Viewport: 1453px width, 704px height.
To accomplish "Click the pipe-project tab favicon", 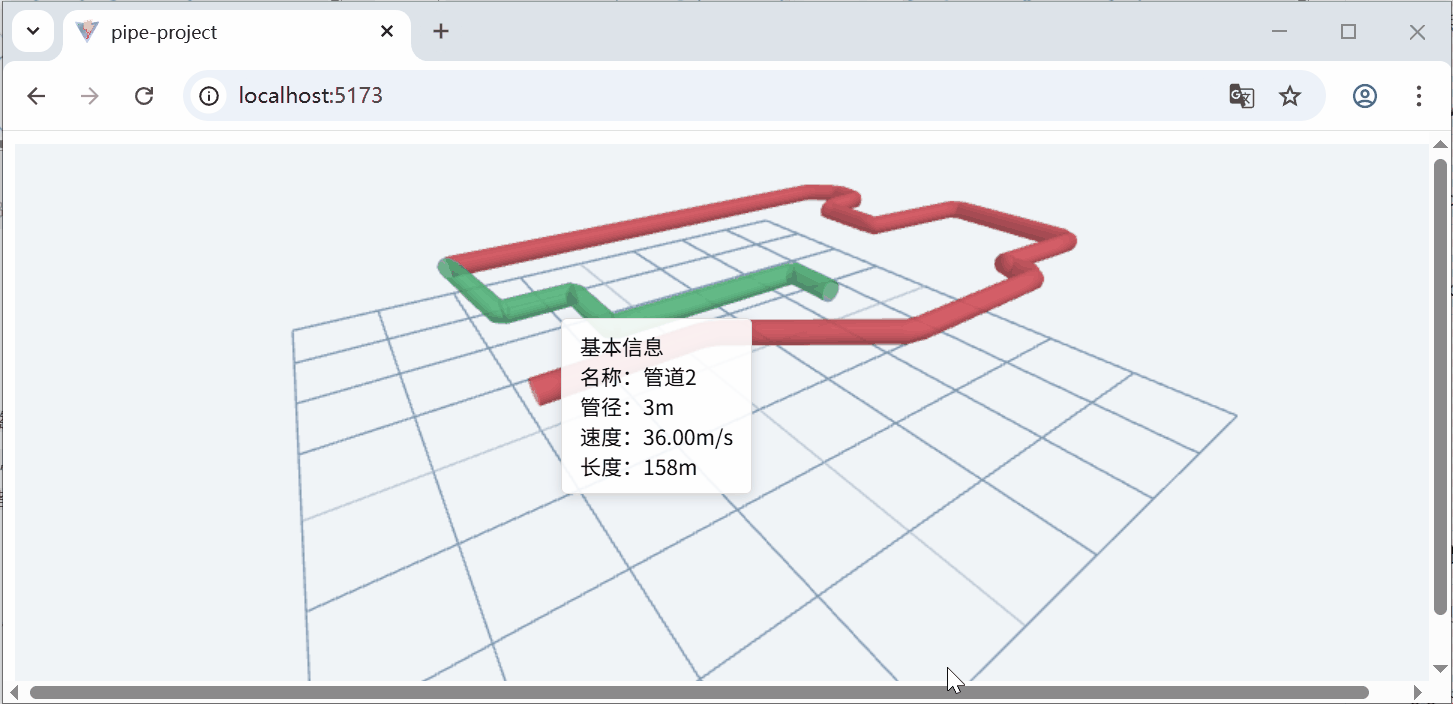I will tap(87, 32).
